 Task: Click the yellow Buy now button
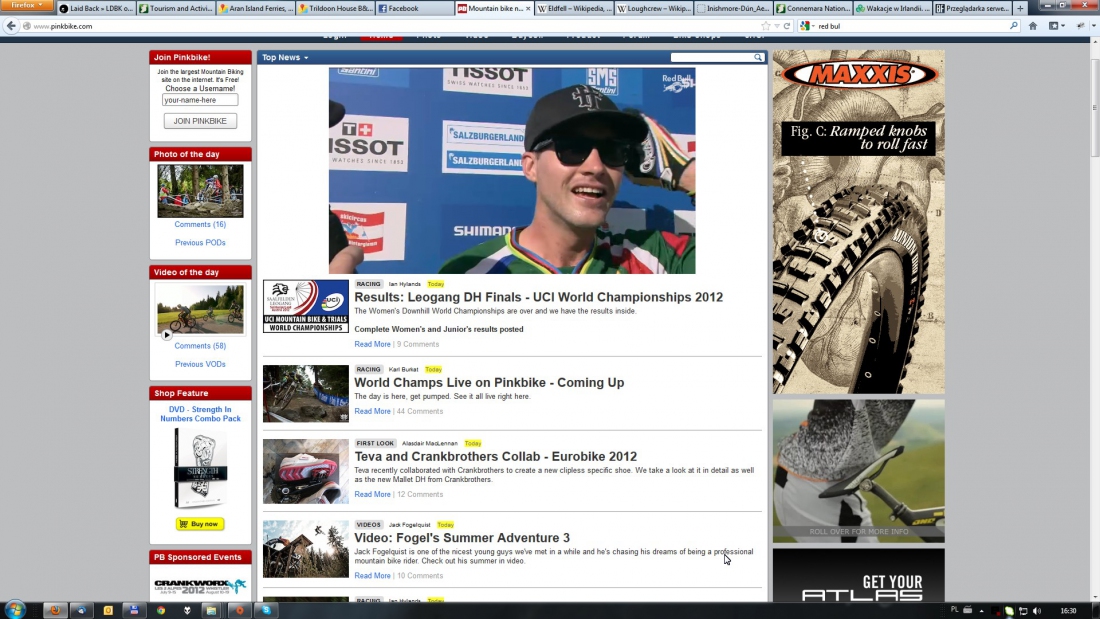[200, 524]
